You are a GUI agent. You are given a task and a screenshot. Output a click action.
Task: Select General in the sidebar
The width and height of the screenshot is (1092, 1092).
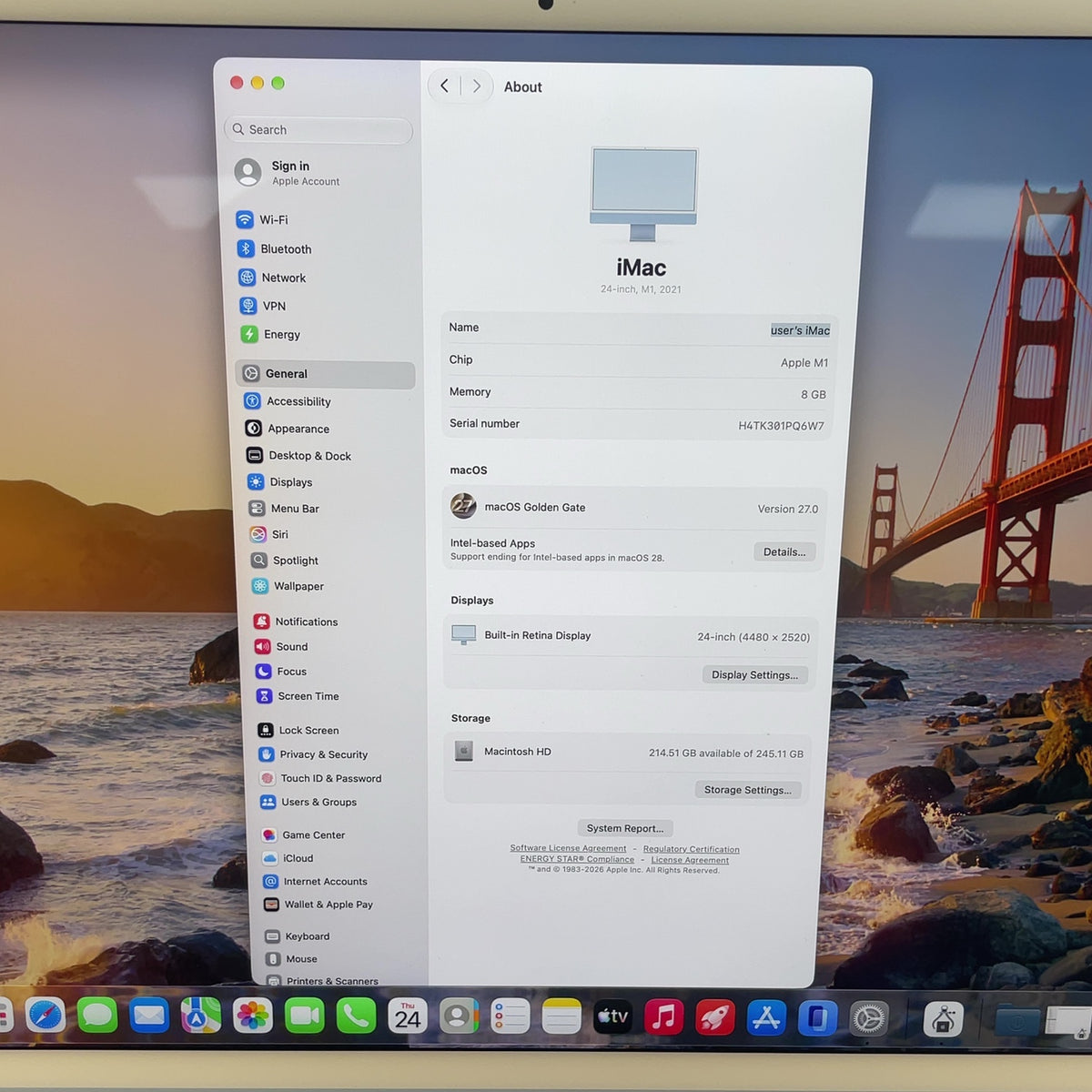(x=325, y=374)
